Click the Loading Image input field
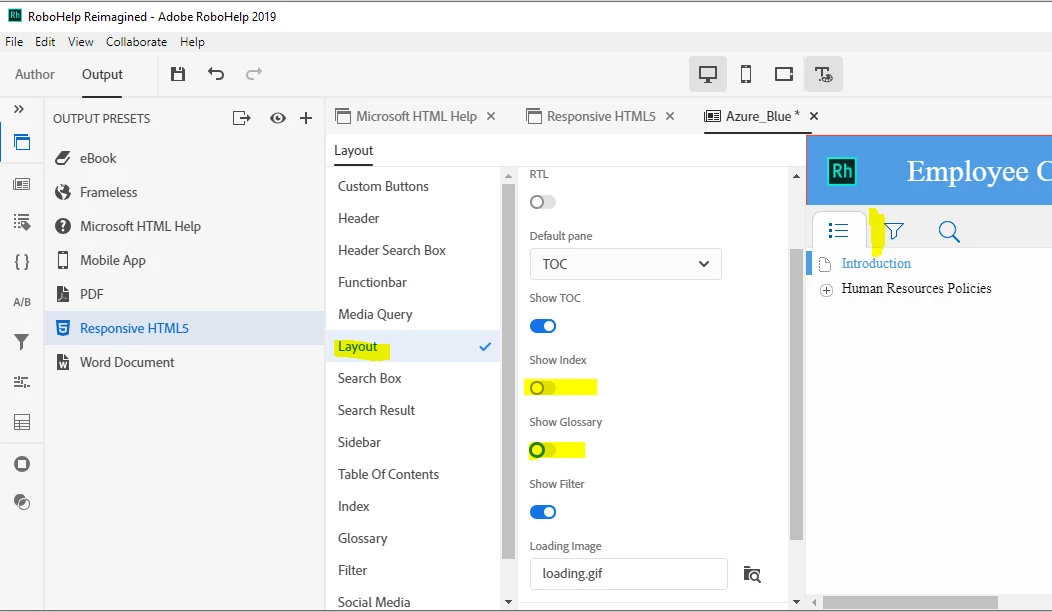Viewport: 1052px width, 612px height. (x=629, y=574)
